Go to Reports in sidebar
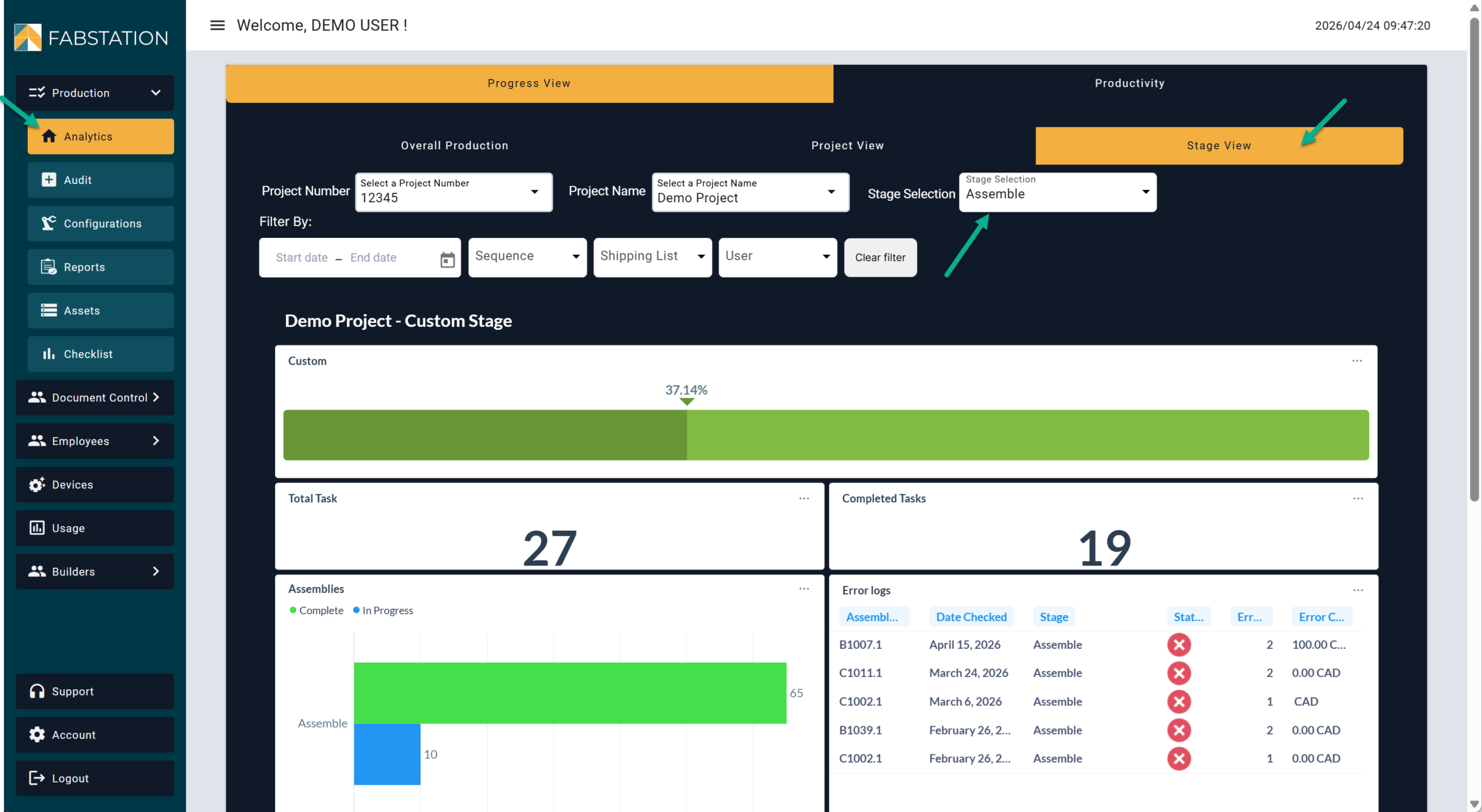Screen dimensions: 1482x812 [100, 267]
